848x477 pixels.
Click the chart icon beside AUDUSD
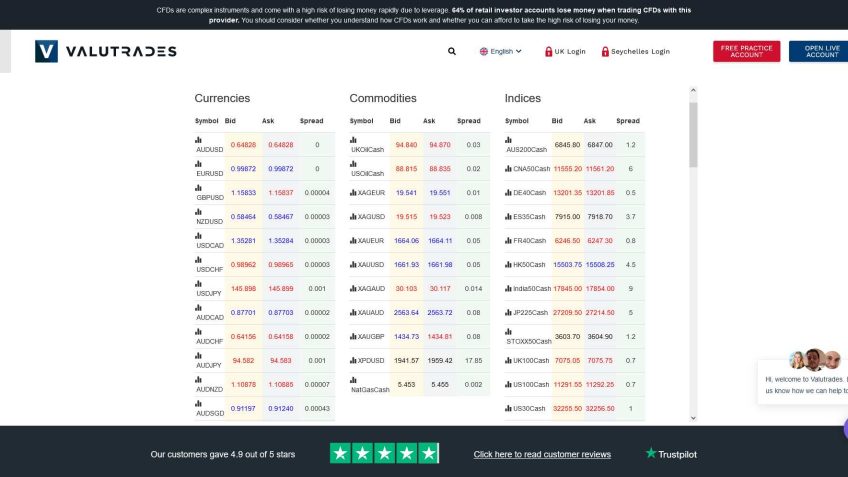click(x=198, y=140)
